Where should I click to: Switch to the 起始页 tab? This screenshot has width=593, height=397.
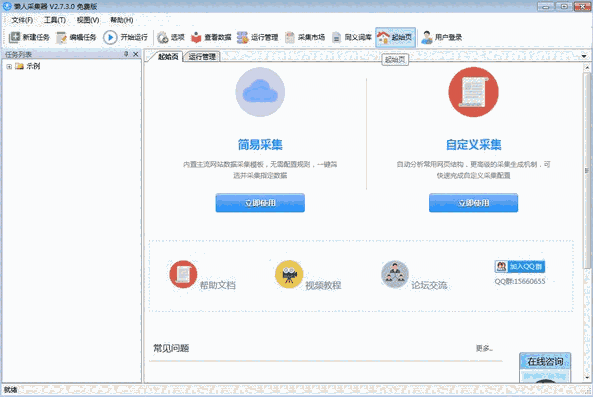click(x=168, y=57)
